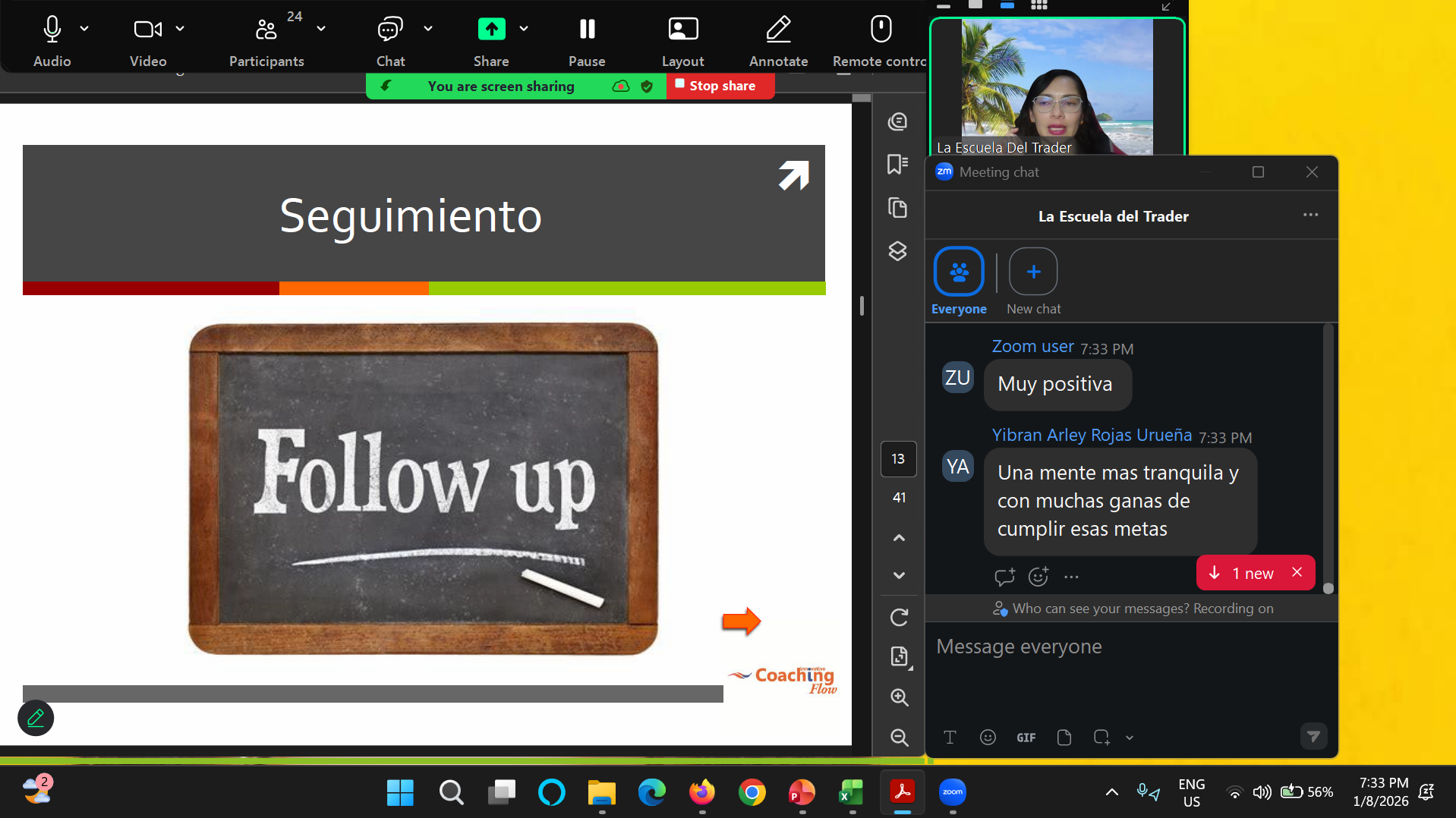Click the rotate page icon

(900, 618)
